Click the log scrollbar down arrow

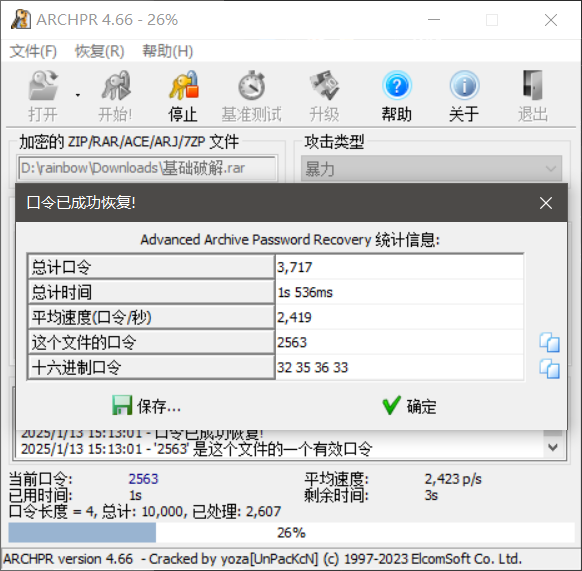pos(553,448)
